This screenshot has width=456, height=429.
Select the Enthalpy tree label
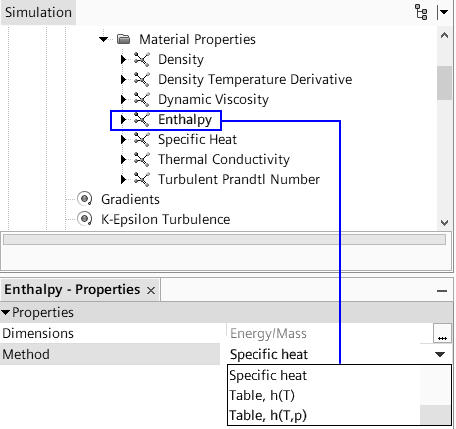coord(185,119)
